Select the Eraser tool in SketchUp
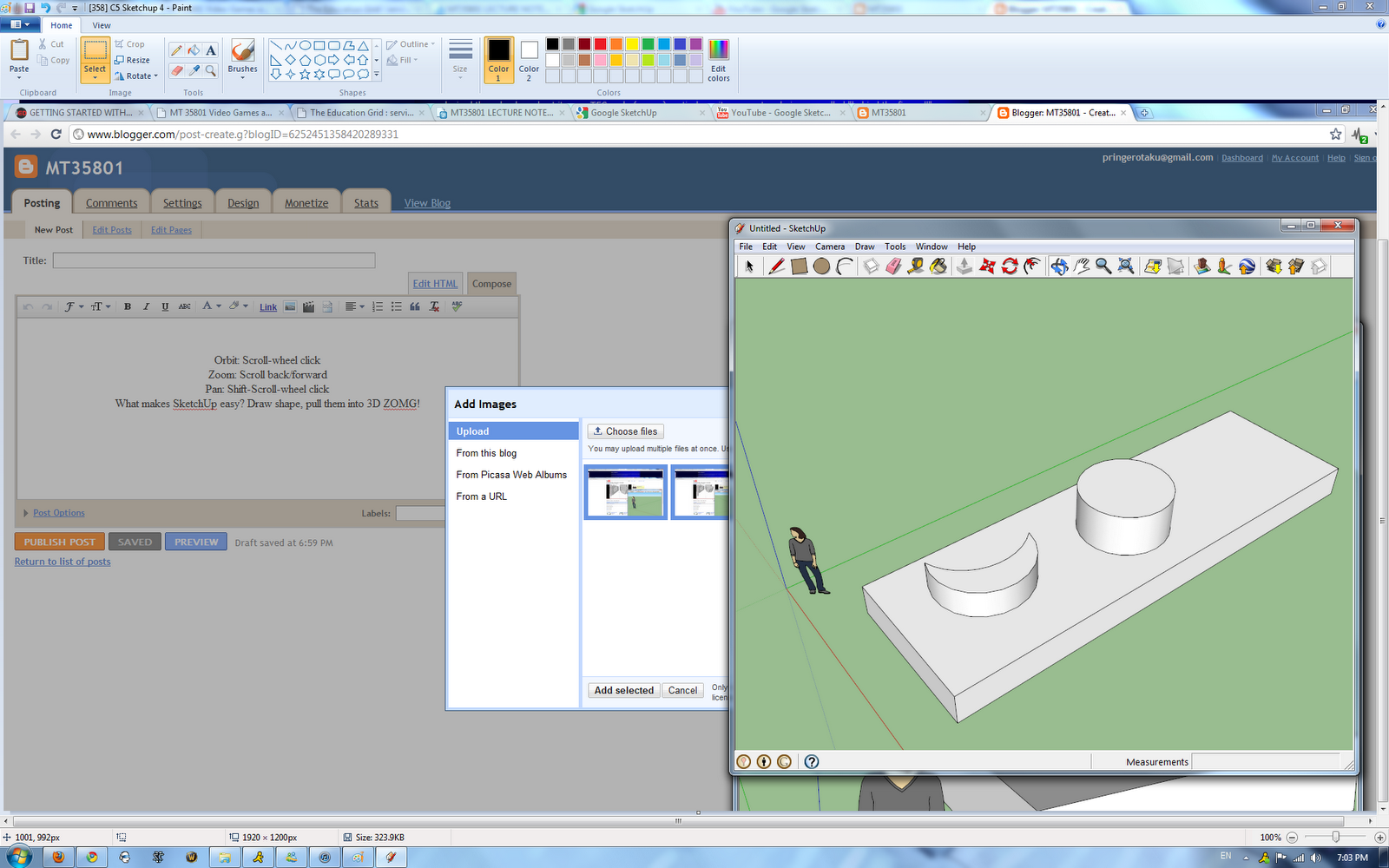The width and height of the screenshot is (1389, 868). (x=892, y=266)
